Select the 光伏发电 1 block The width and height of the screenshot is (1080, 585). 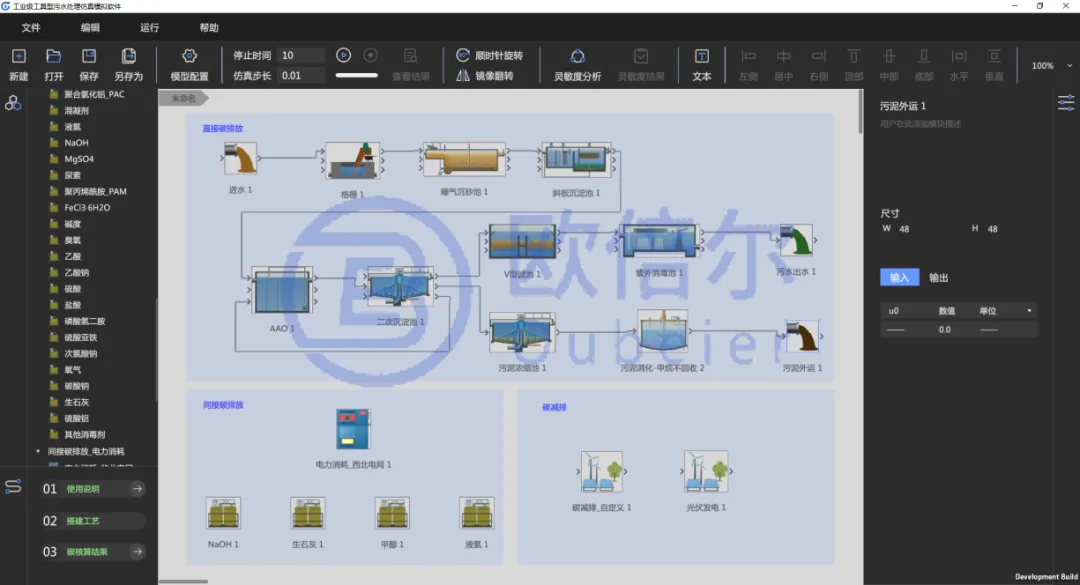(706, 471)
